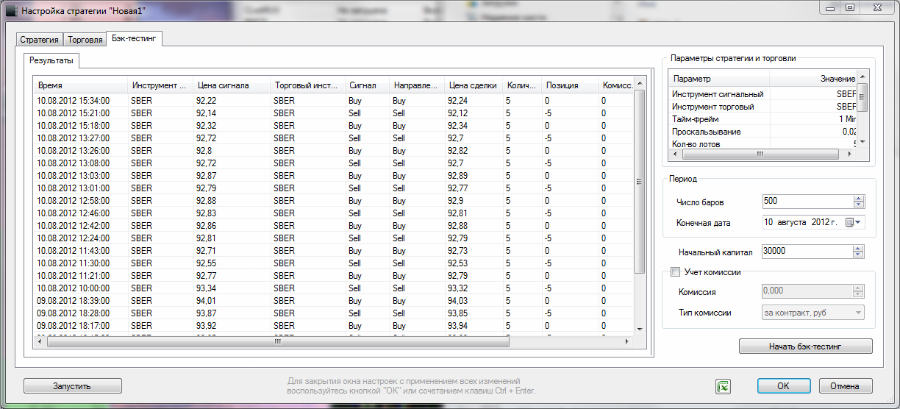Click the Цена сигнала column header

click(x=232, y=85)
